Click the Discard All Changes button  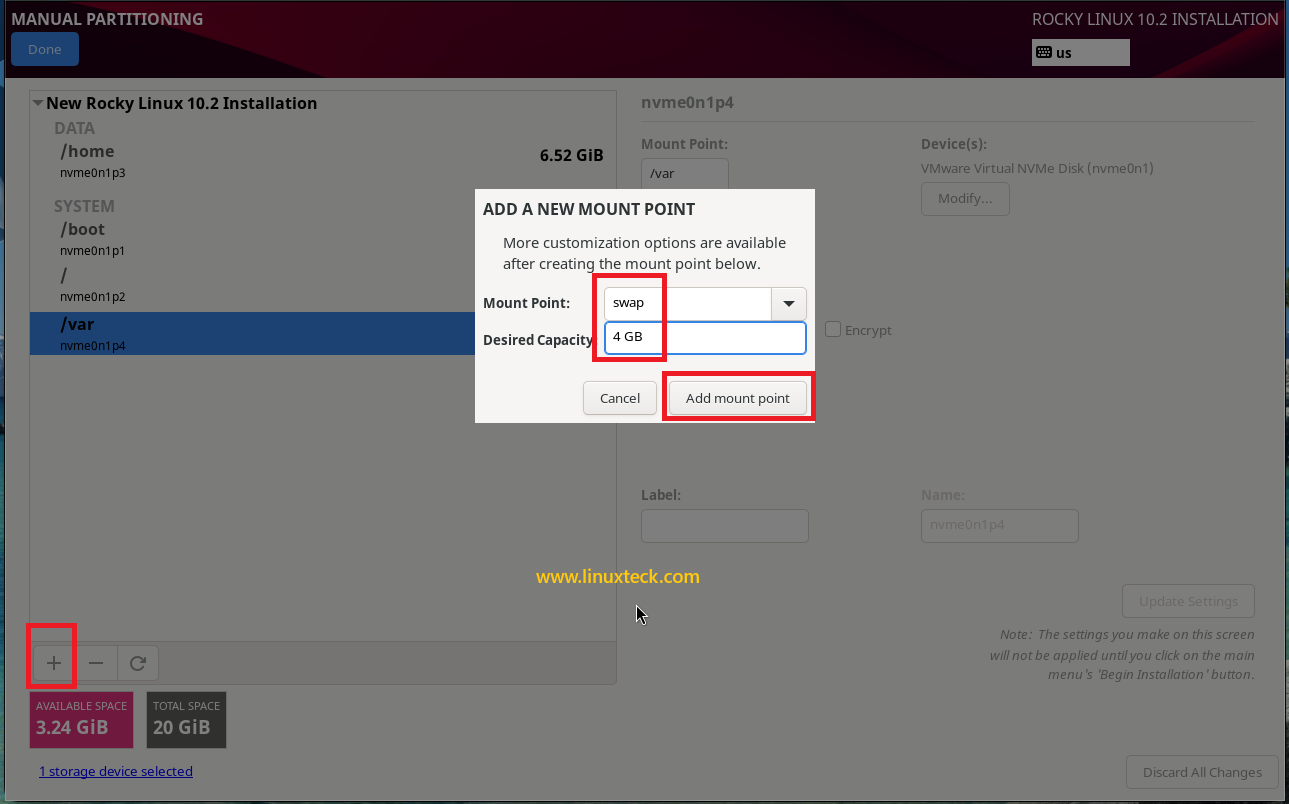click(x=1202, y=772)
